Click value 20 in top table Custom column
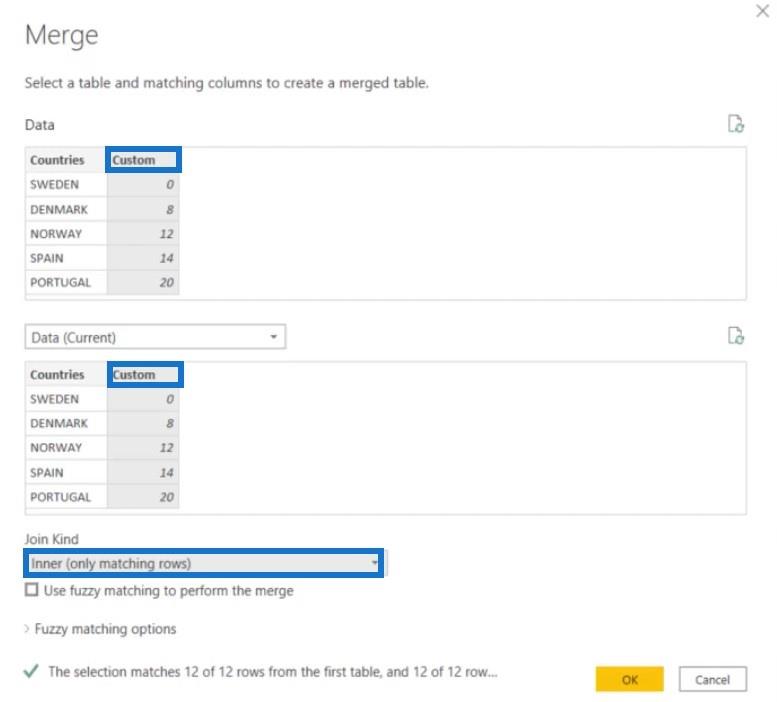Image resolution: width=777 pixels, height=702 pixels. [x=143, y=282]
